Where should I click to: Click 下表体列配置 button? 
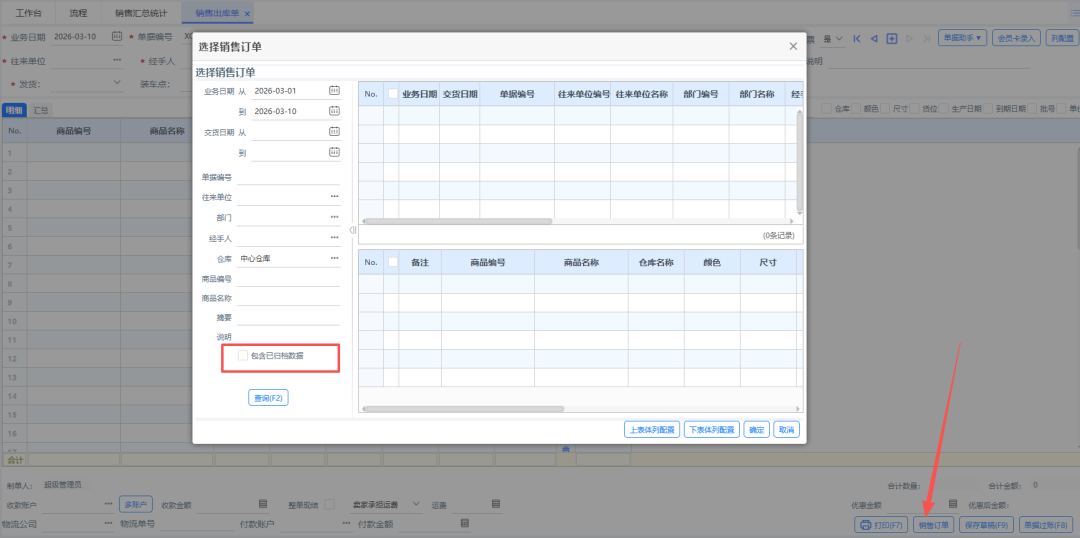point(712,430)
